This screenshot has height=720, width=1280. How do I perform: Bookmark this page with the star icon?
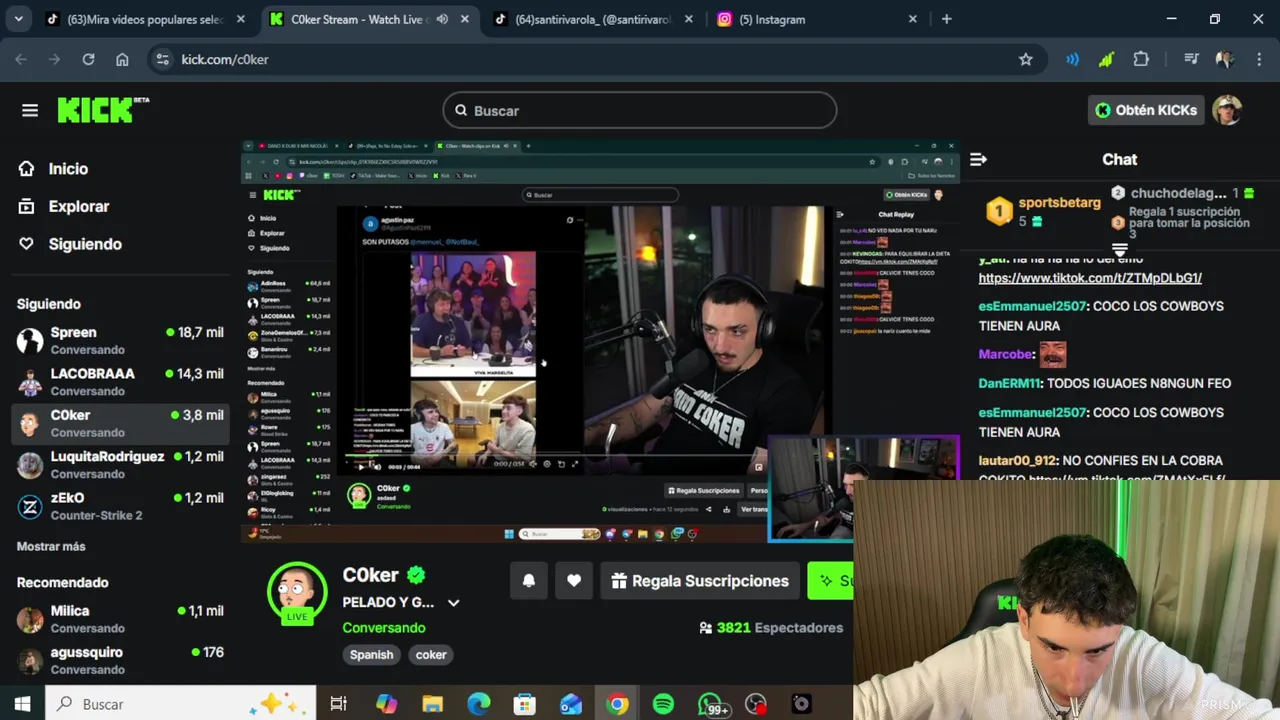(1025, 59)
